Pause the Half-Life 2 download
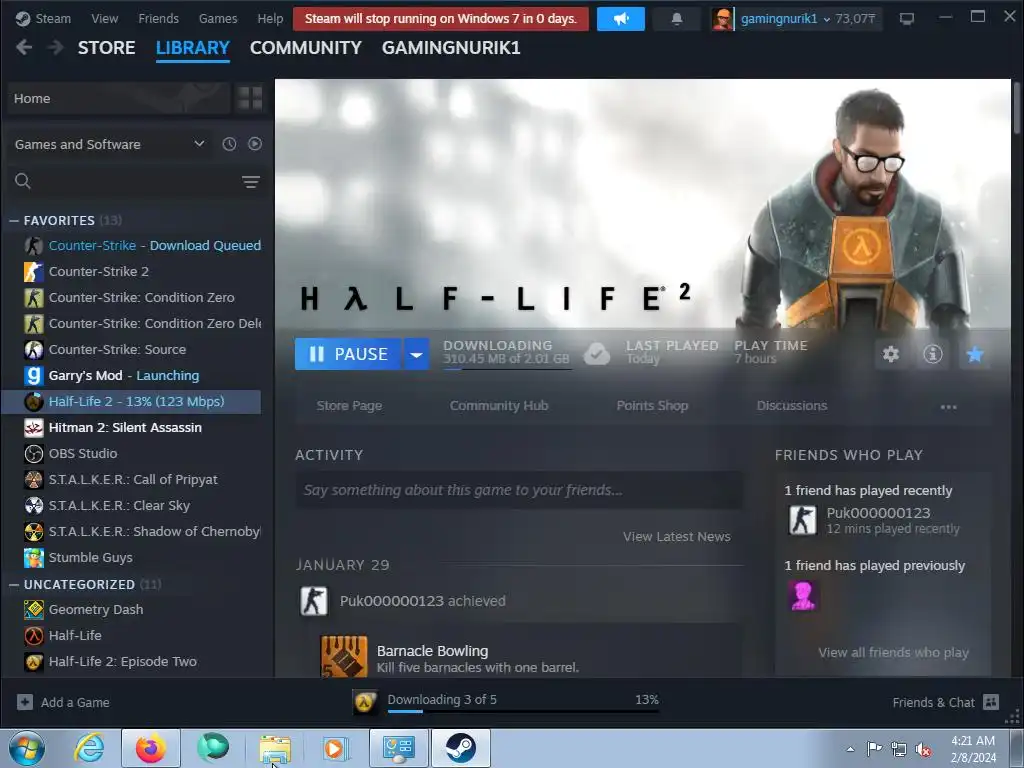Screen dimensions: 1024x768 tap(348, 354)
